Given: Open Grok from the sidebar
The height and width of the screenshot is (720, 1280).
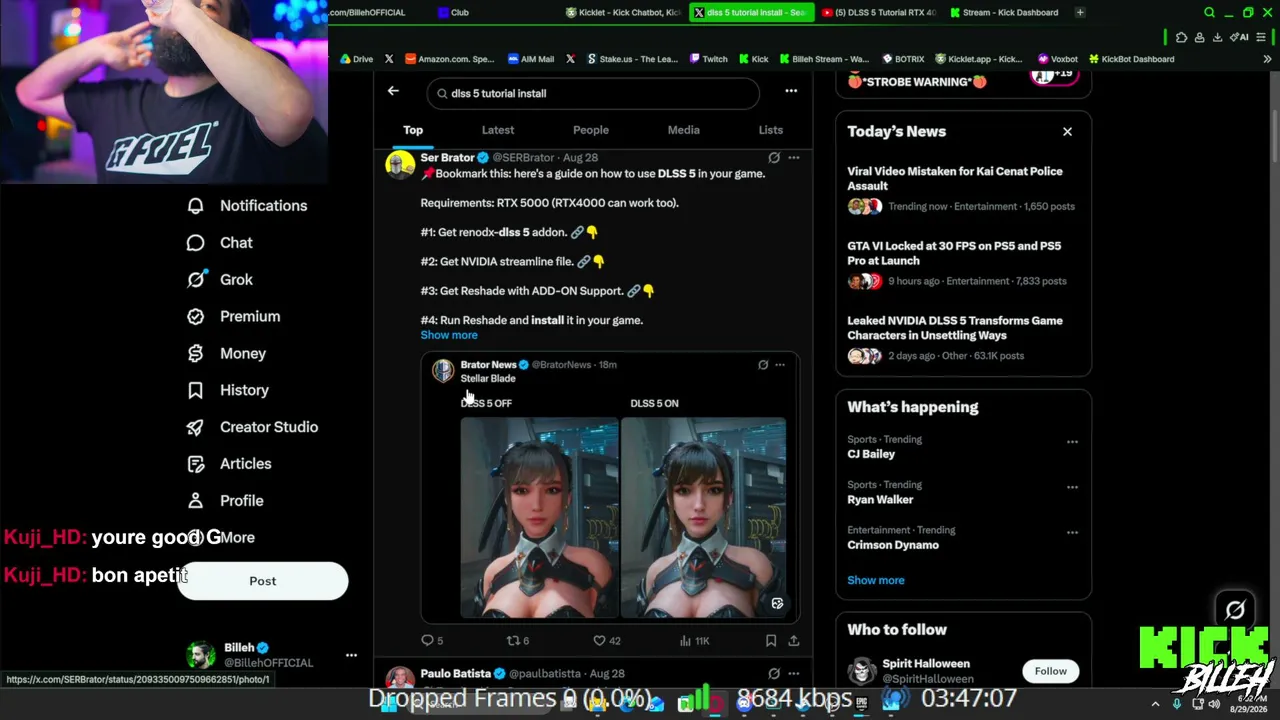Looking at the screenshot, I should tap(220, 280).
